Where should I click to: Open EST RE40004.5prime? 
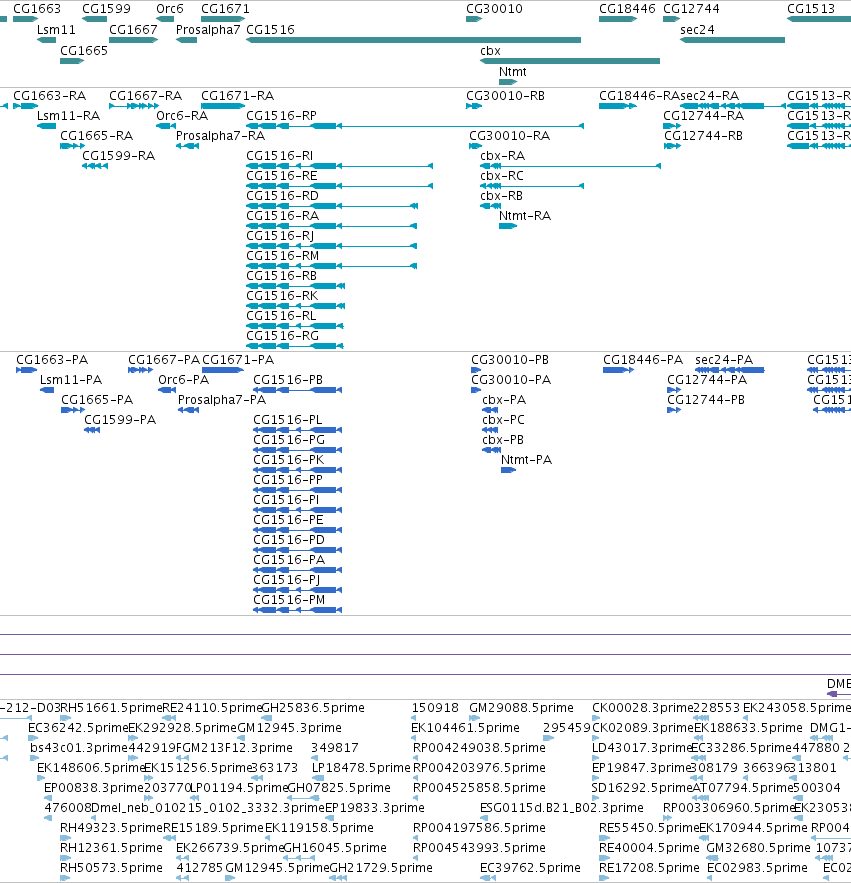[x=604, y=858]
